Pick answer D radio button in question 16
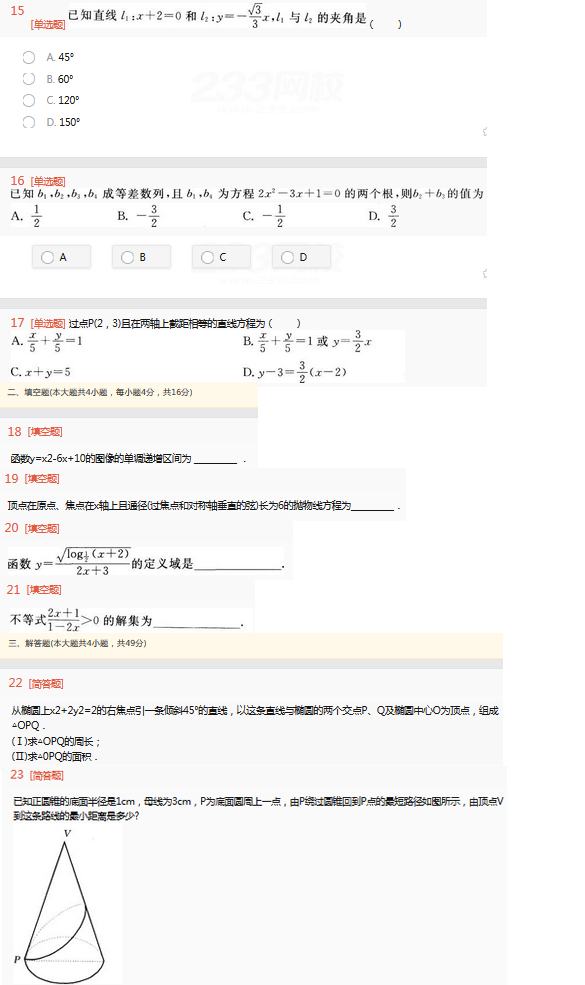Viewport: 585px width, 985px height. point(287,257)
